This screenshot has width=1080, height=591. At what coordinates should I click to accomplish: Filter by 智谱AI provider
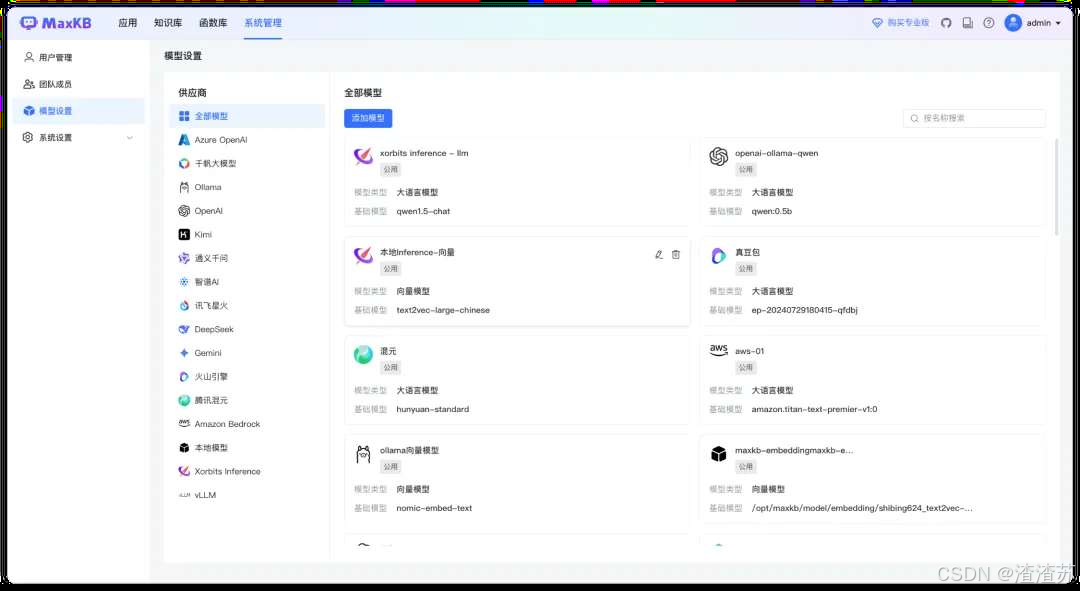247,282
